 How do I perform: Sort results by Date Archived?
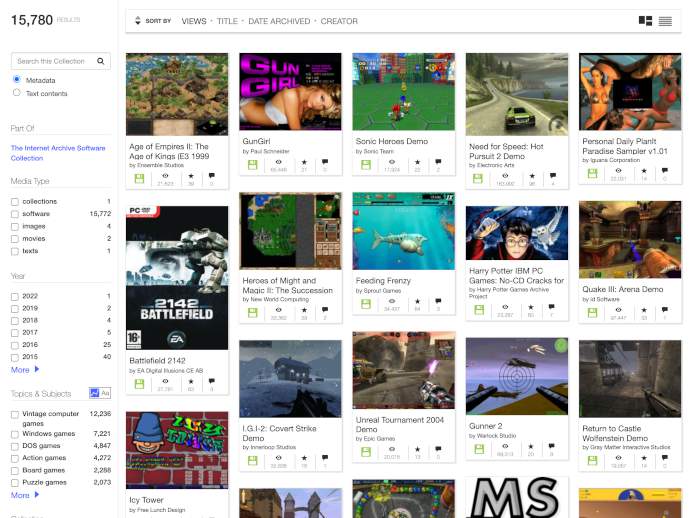[x=279, y=21]
